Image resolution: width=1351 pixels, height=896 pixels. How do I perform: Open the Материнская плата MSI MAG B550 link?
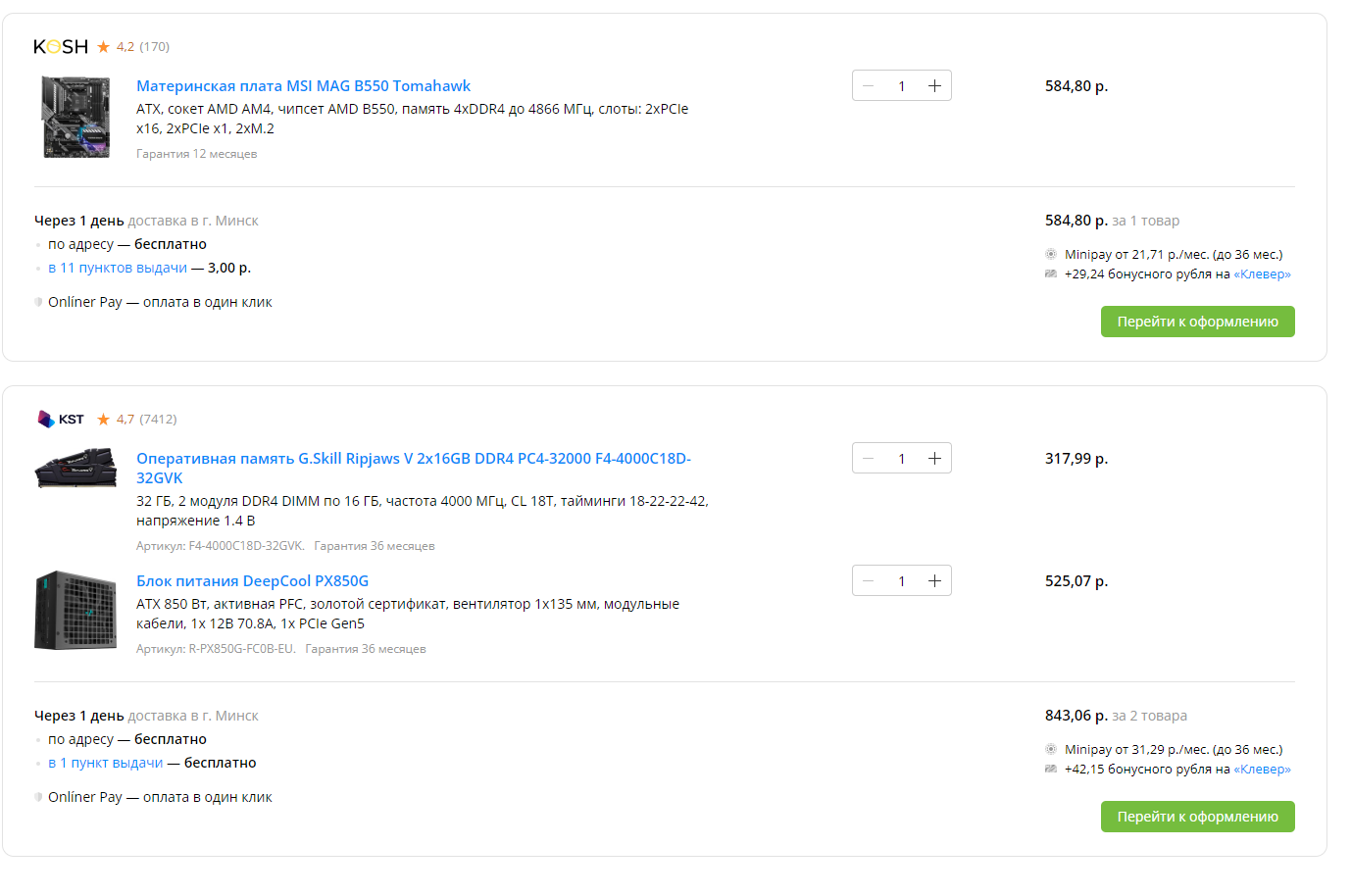(303, 86)
